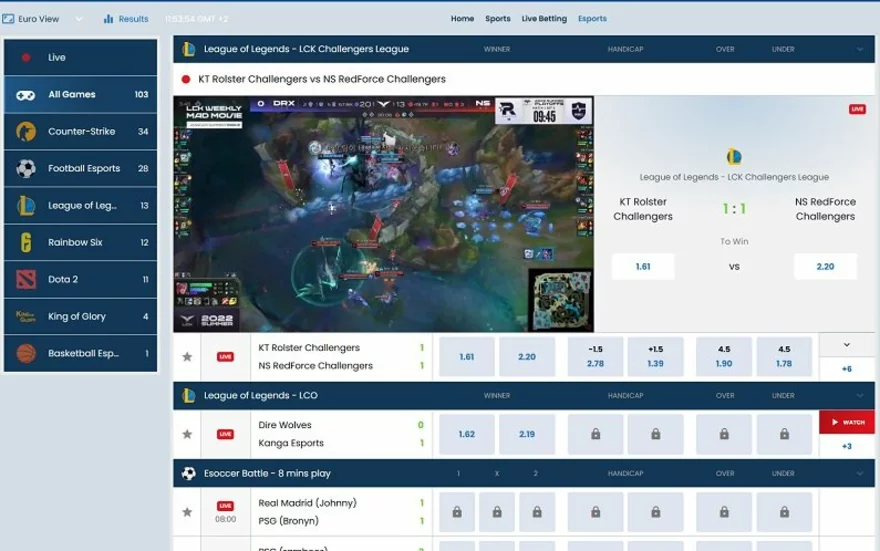This screenshot has height=551, width=880.
Task: Select the Over 4.5 odds at 1.90
Action: (x=724, y=357)
